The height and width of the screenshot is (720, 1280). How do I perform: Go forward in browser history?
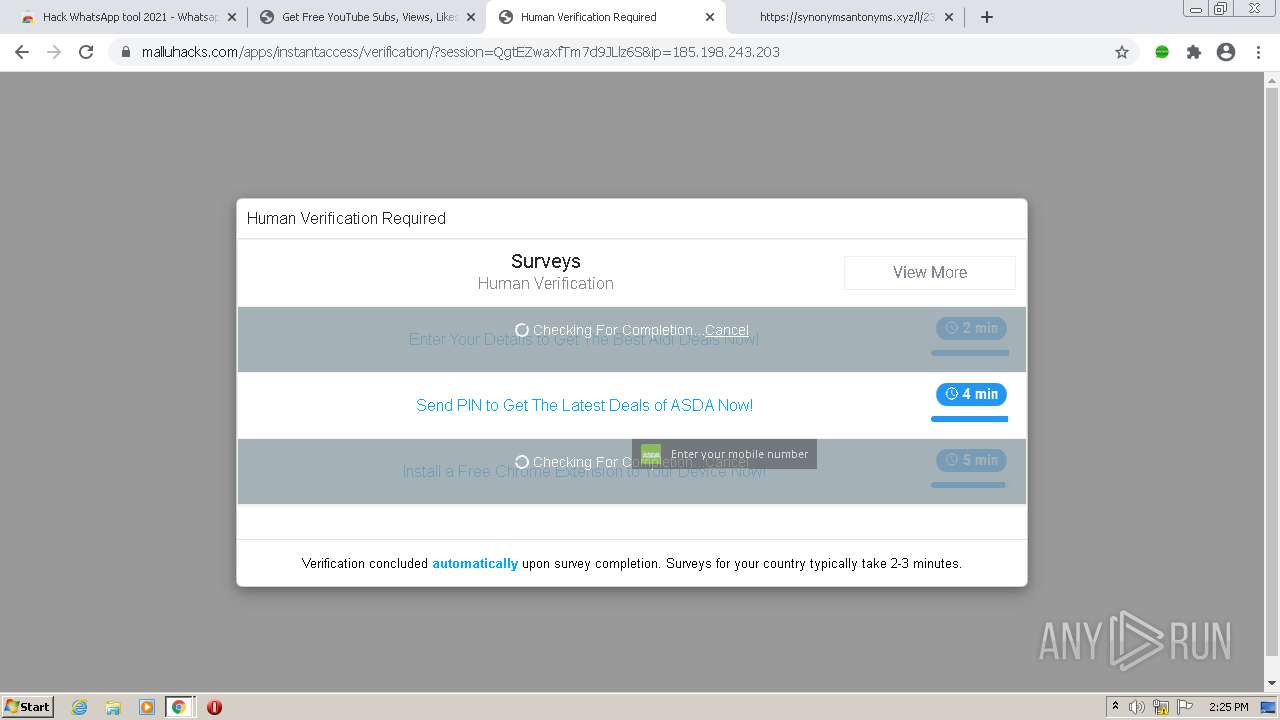point(54,52)
